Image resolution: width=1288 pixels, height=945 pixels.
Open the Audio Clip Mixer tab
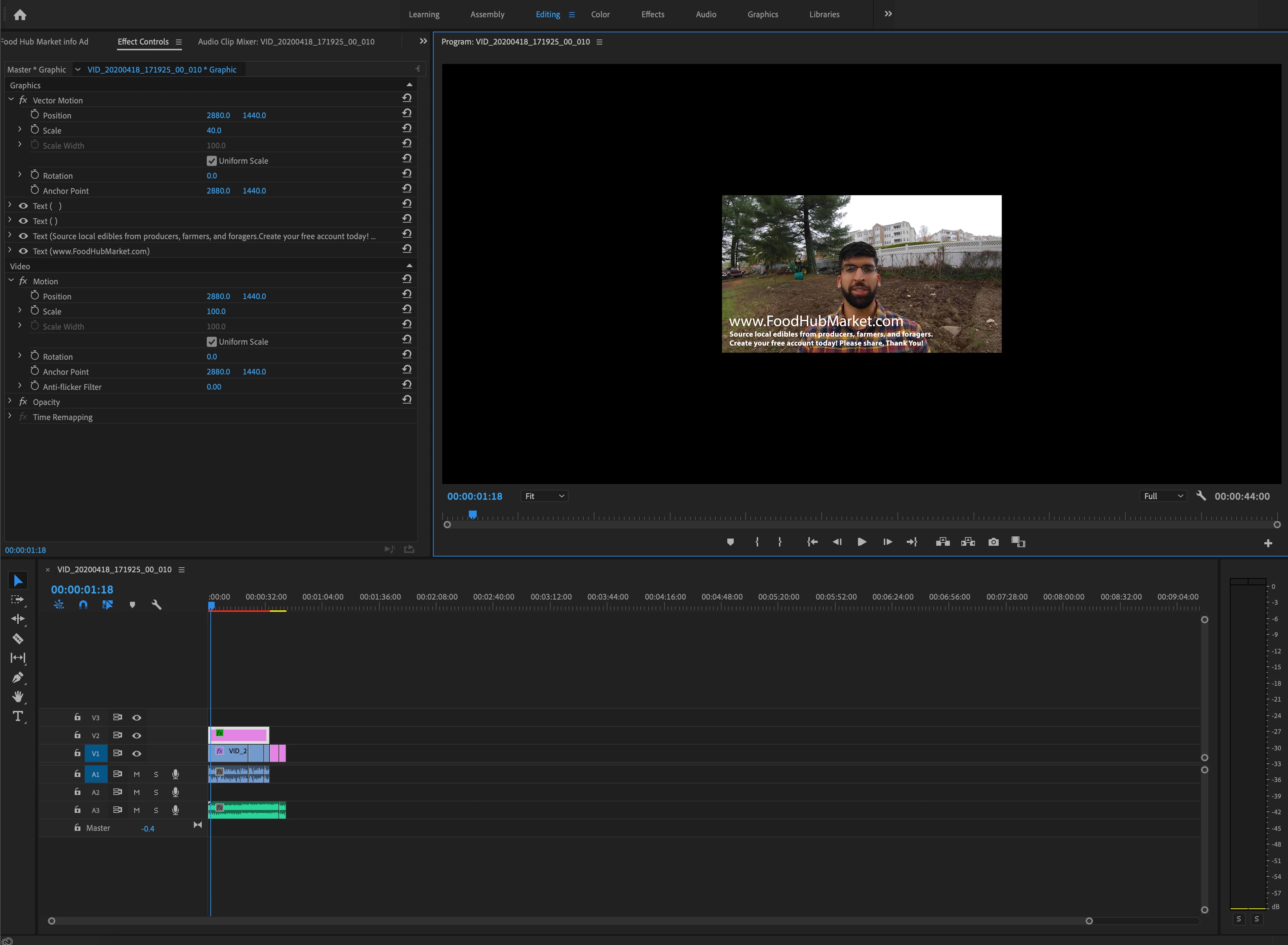pos(286,42)
